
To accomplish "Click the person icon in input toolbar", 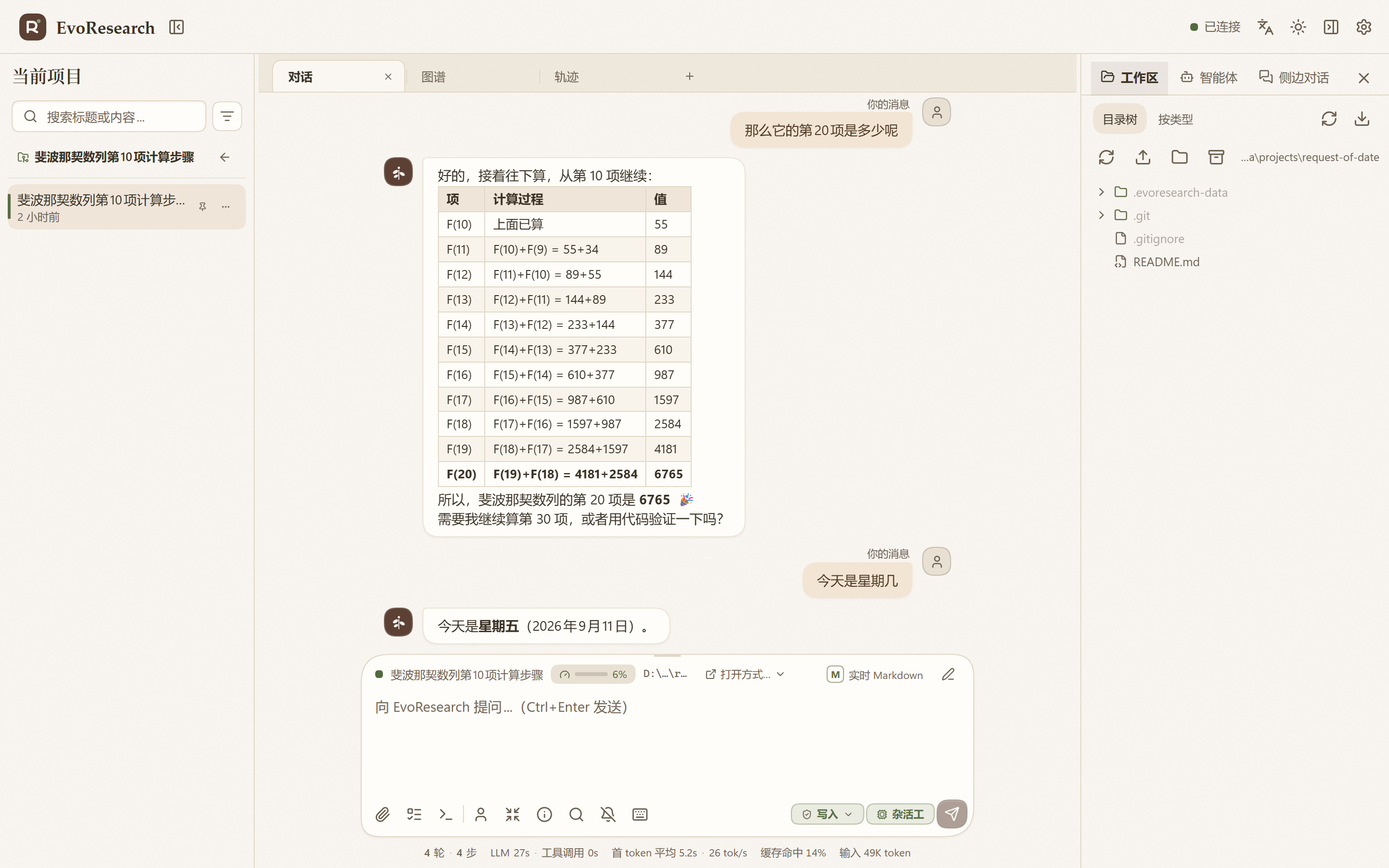I will pos(481,814).
